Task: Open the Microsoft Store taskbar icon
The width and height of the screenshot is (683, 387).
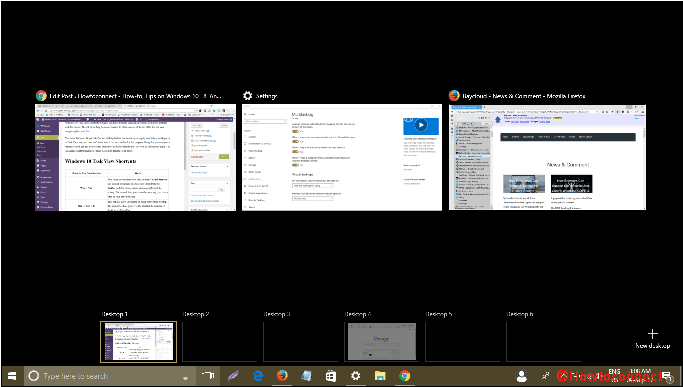Action: click(x=331, y=376)
